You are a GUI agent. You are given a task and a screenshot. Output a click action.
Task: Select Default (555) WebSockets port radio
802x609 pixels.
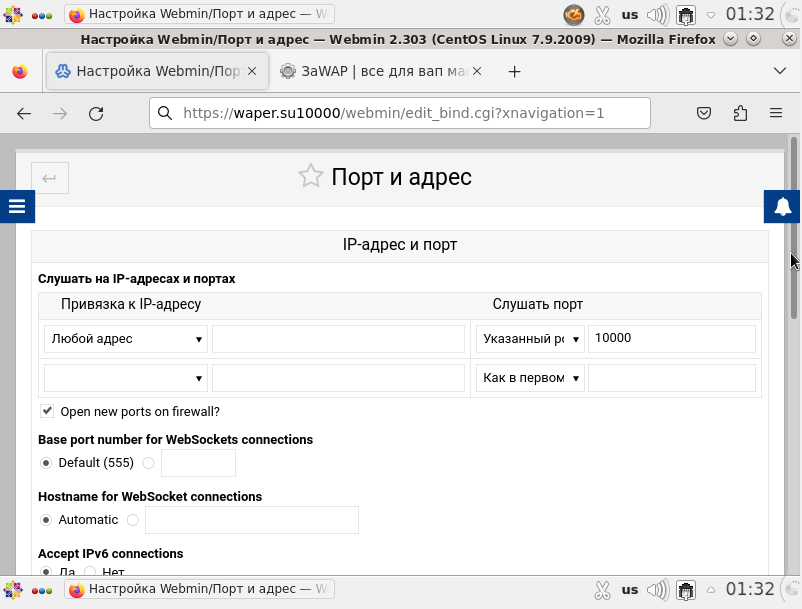46,463
